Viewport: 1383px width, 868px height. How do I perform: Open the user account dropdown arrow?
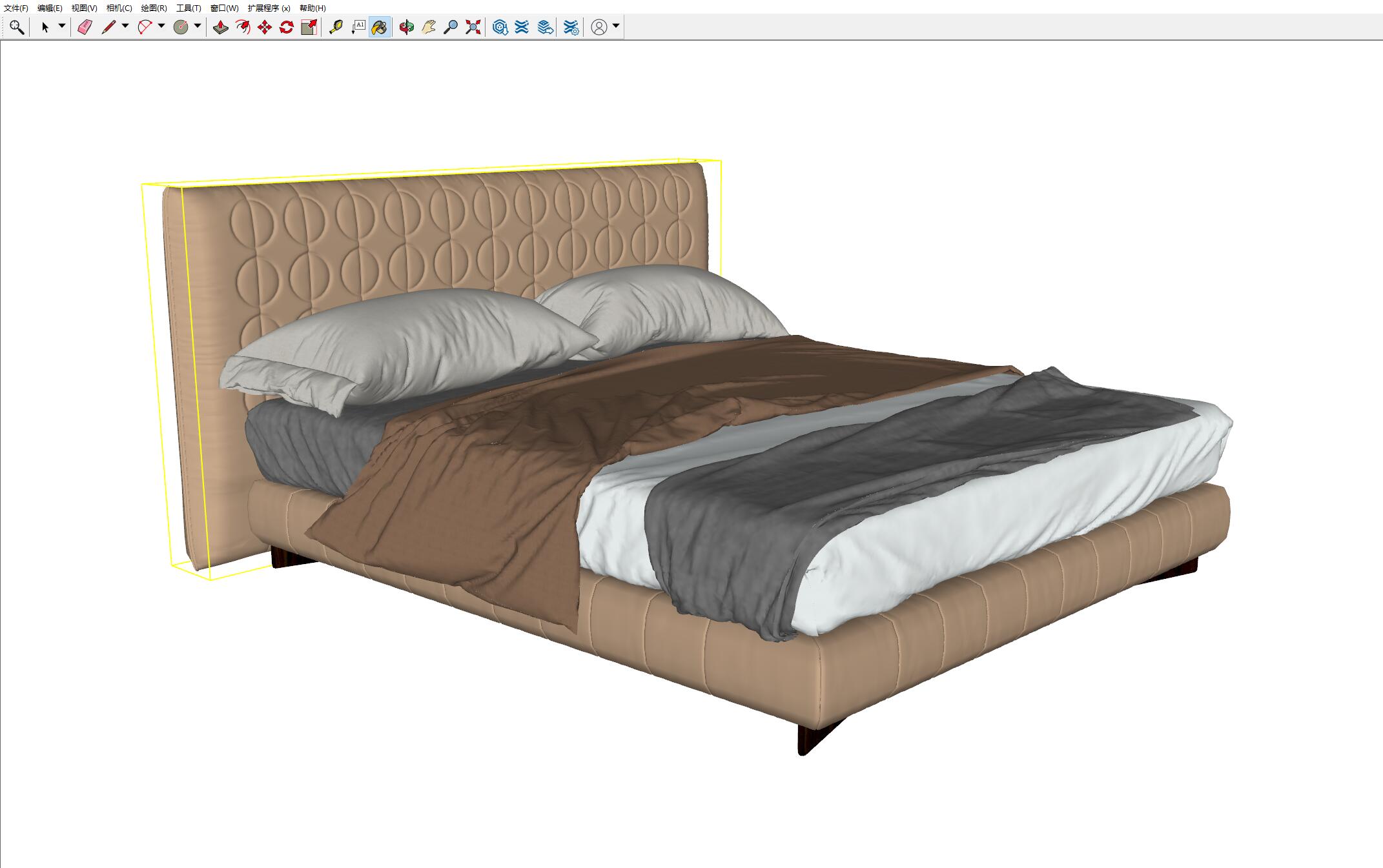coord(616,26)
